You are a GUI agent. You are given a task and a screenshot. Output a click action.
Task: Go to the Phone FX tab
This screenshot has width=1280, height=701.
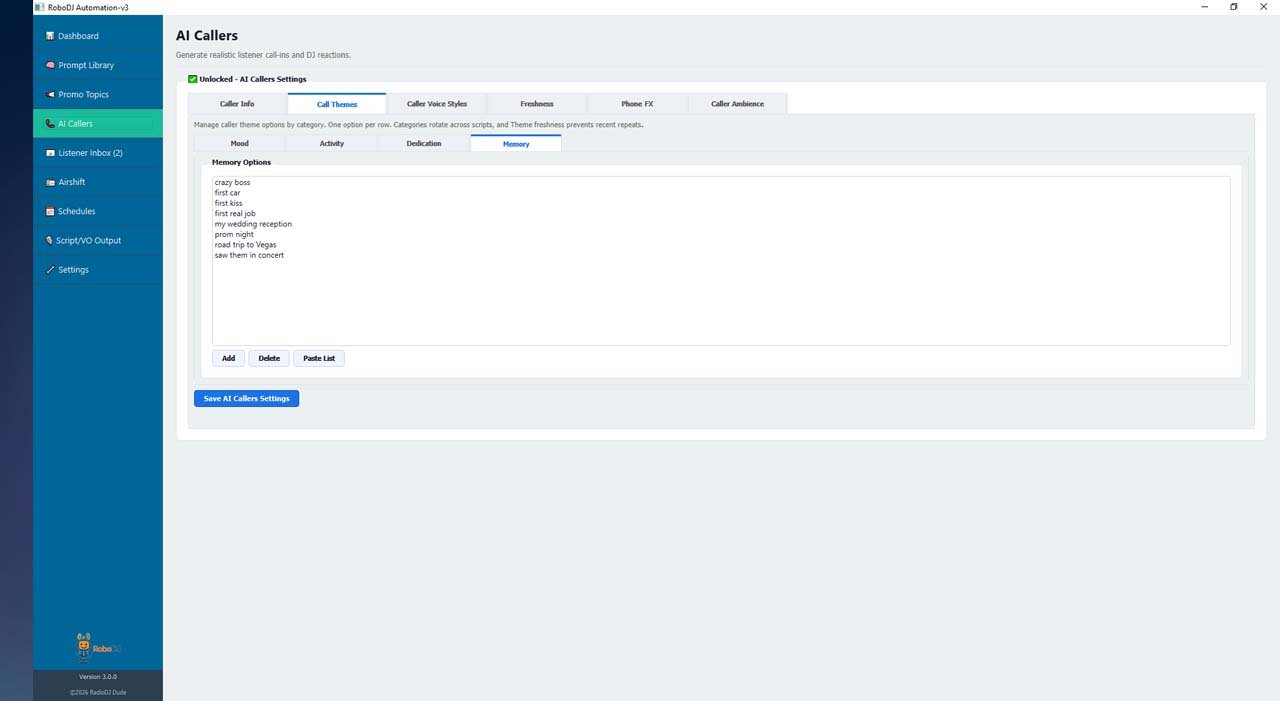(x=637, y=104)
